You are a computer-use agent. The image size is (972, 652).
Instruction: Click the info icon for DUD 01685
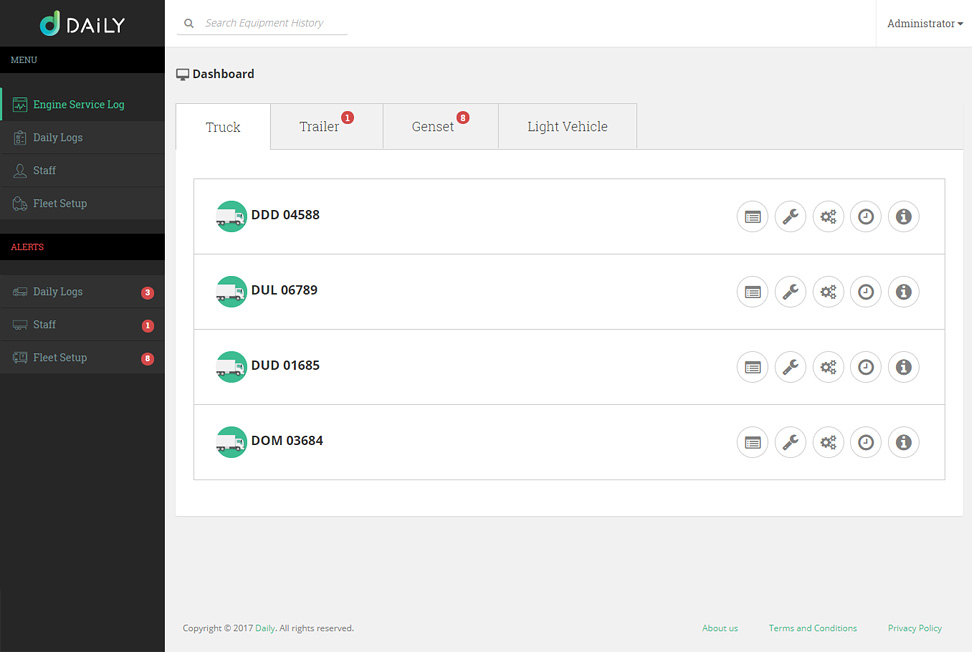(903, 367)
